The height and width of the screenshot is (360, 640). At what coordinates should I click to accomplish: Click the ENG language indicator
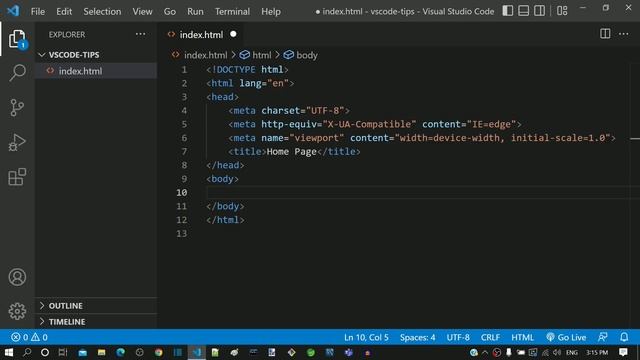tap(572, 352)
